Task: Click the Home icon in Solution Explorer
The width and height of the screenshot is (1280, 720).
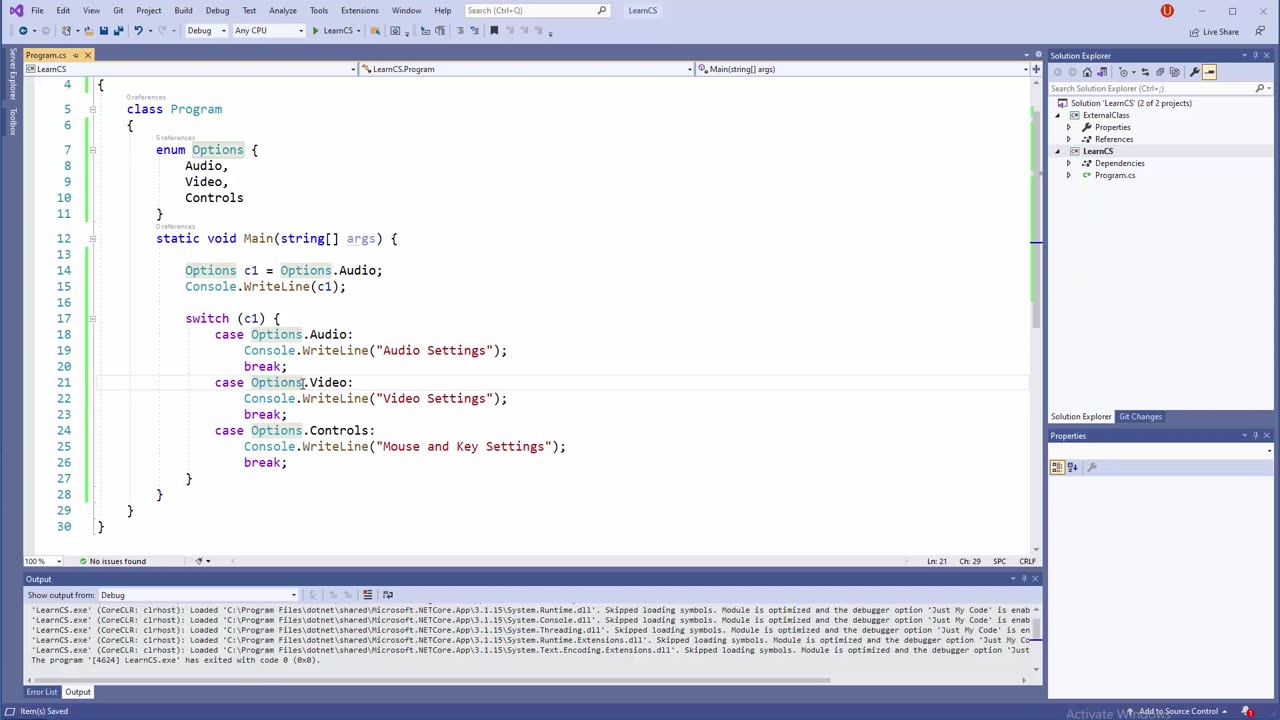Action: 1087,72
